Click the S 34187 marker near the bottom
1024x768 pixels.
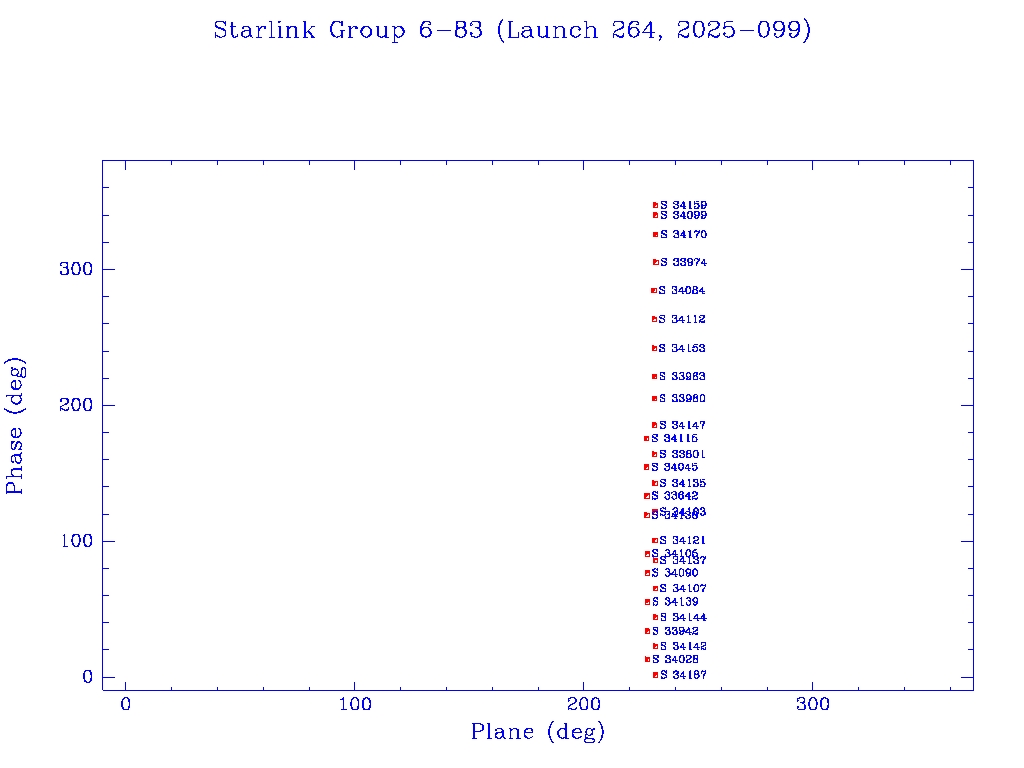pos(655,675)
